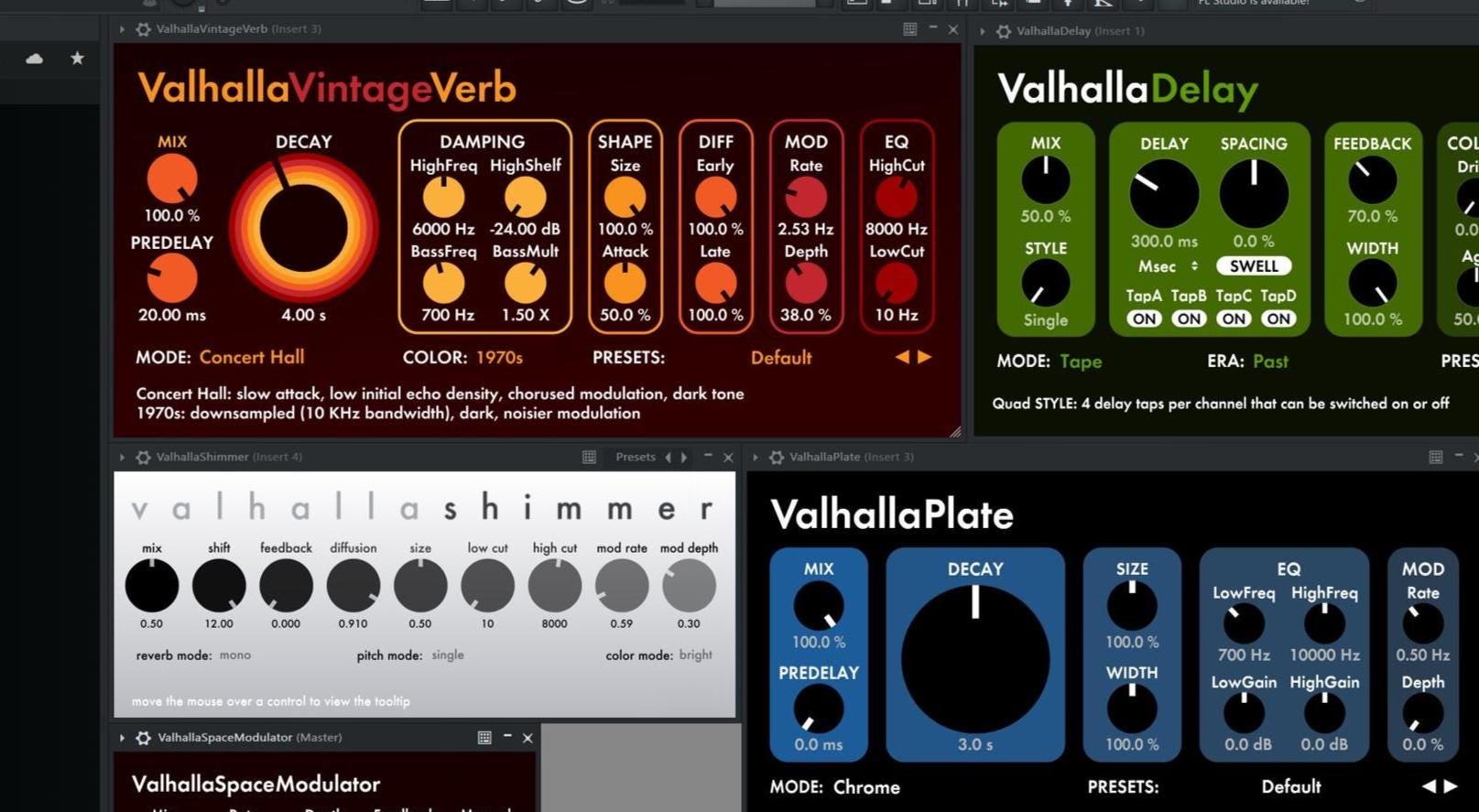The image size is (1479, 812).
Task: Change Msec delay unit selector in ValhallaDelay
Action: (x=1168, y=266)
